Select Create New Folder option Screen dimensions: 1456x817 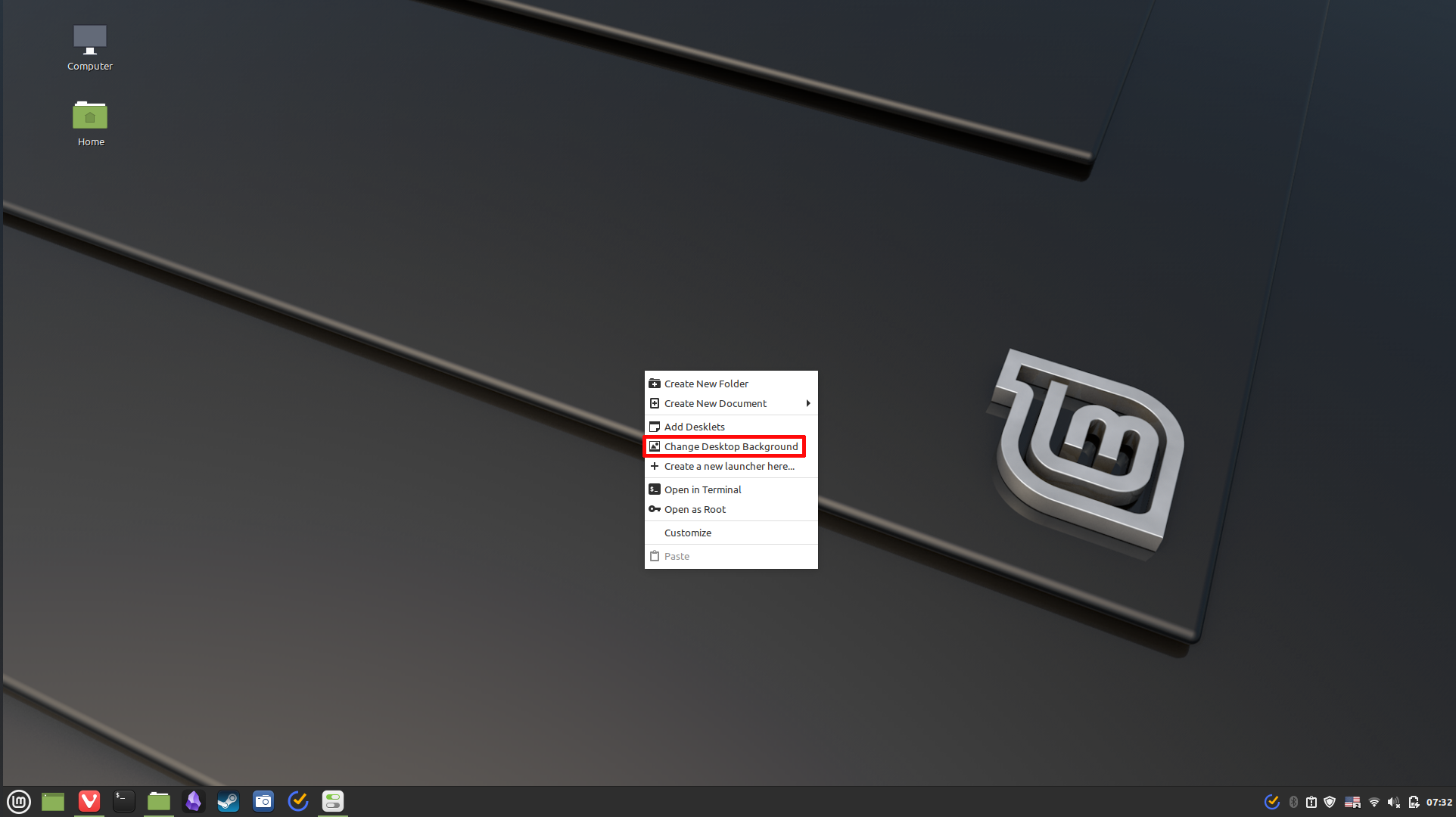tap(706, 383)
